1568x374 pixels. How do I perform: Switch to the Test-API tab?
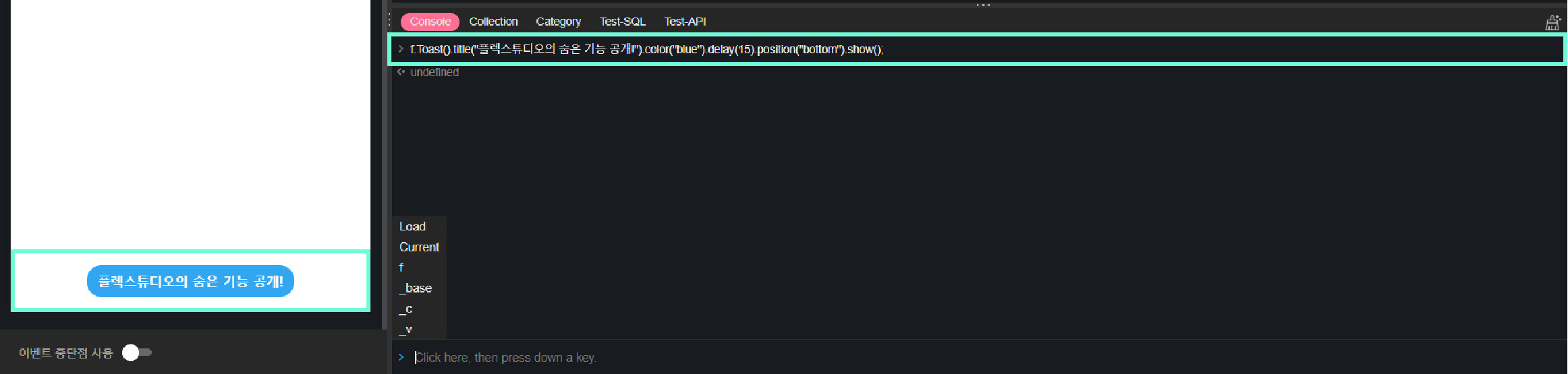point(685,22)
